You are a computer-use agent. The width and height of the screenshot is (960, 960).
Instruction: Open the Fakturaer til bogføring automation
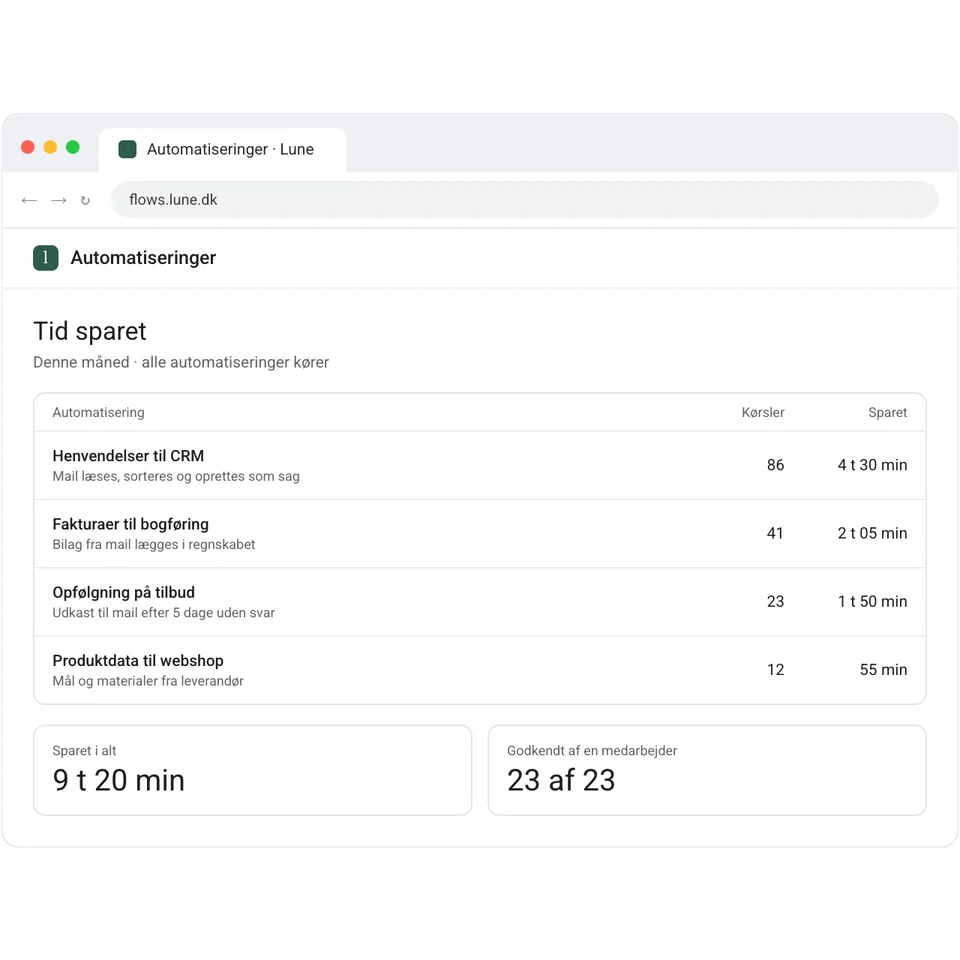480,534
